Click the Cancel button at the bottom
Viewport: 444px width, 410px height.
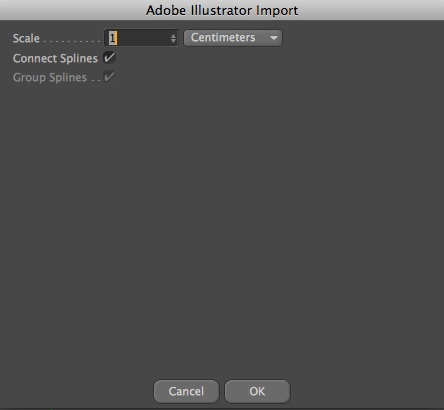click(x=186, y=391)
